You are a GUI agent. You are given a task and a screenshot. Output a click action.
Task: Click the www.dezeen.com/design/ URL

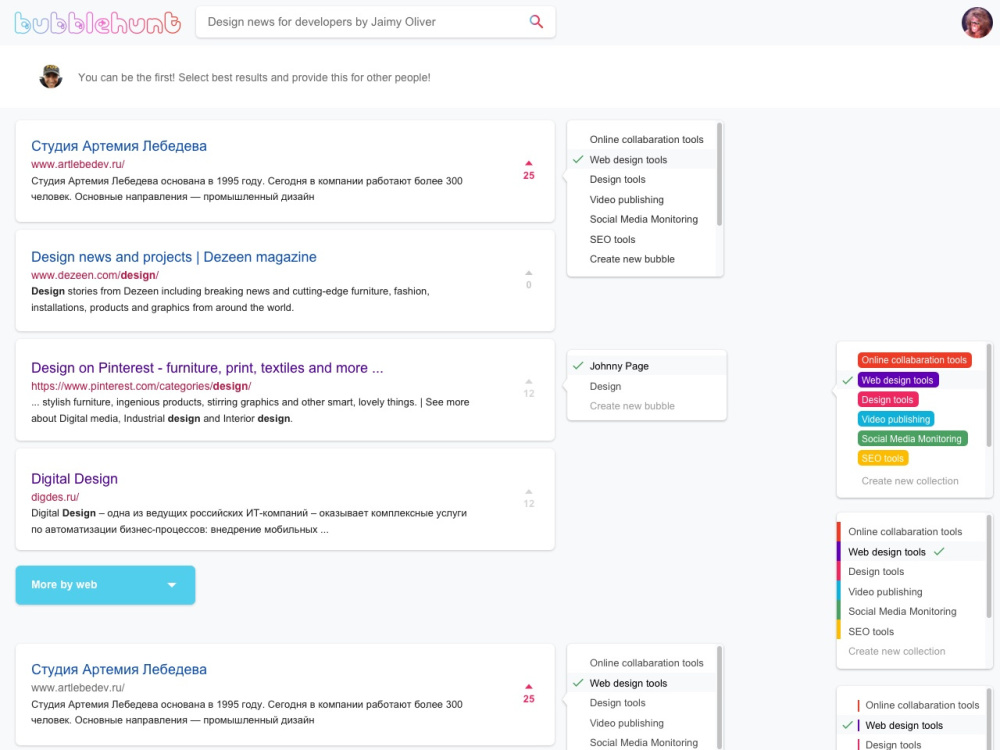click(x=95, y=275)
